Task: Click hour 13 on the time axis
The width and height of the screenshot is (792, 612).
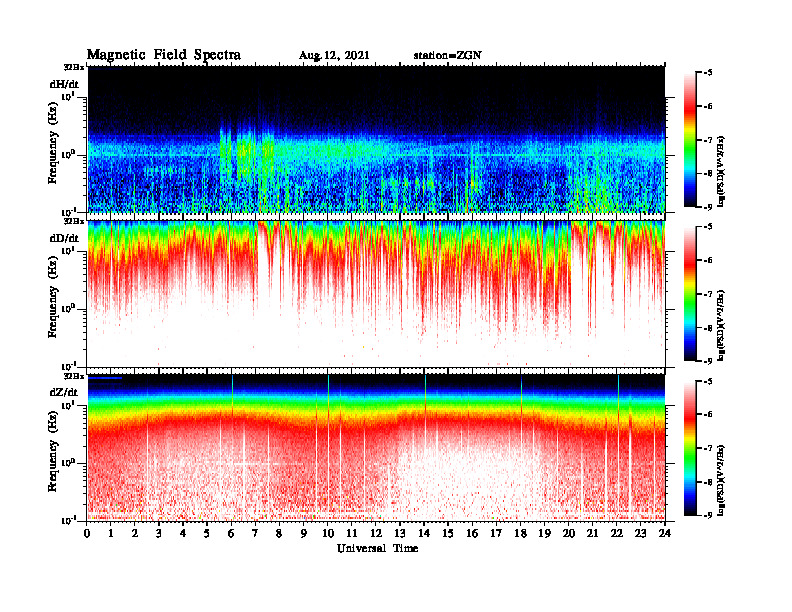Action: (x=400, y=533)
